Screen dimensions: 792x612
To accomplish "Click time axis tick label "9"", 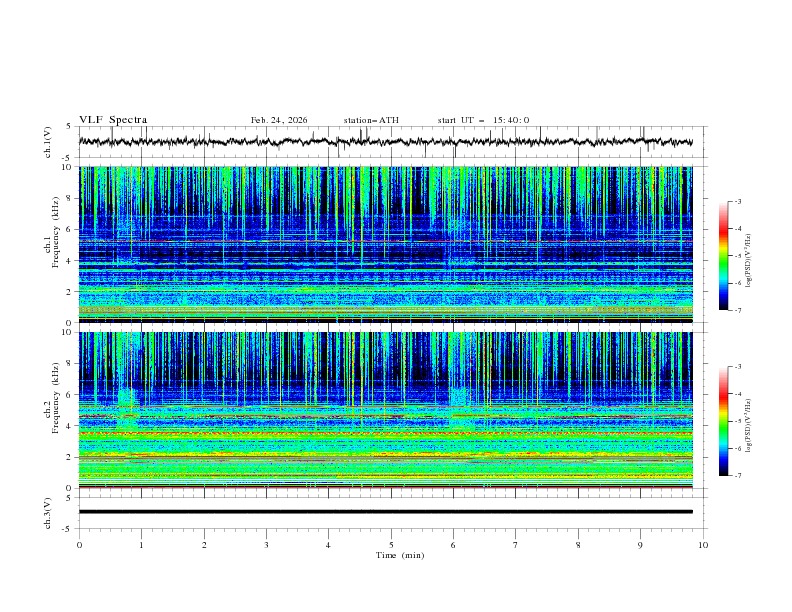I will (x=640, y=545).
